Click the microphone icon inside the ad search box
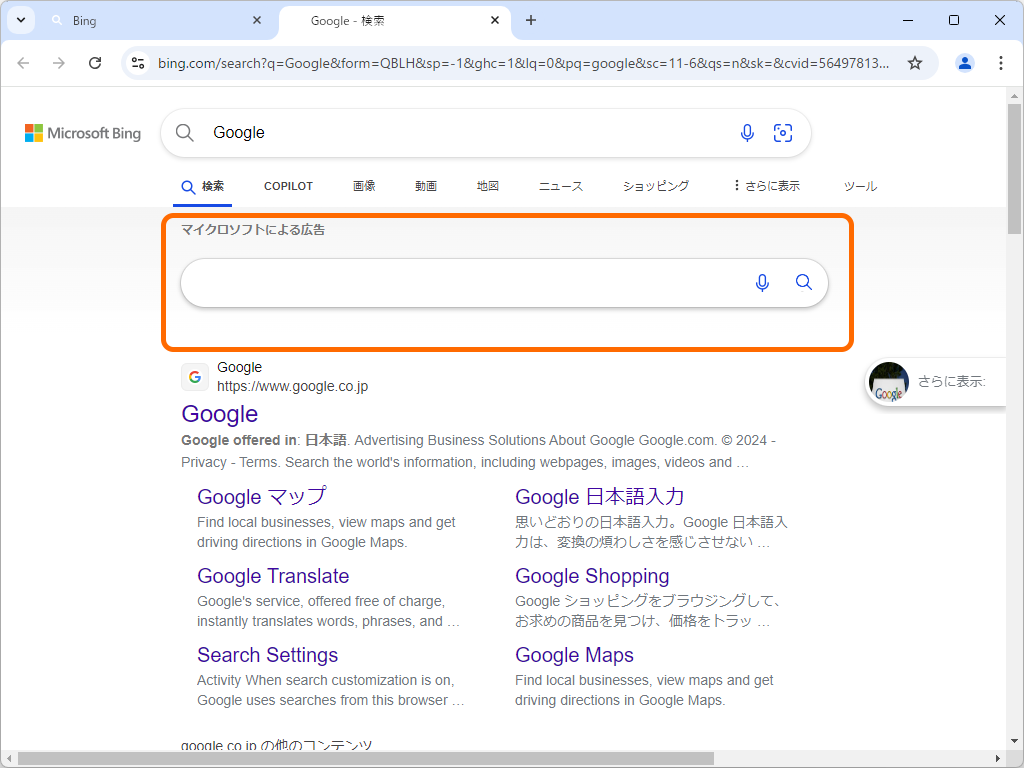Viewport: 1024px width, 768px height. click(761, 283)
